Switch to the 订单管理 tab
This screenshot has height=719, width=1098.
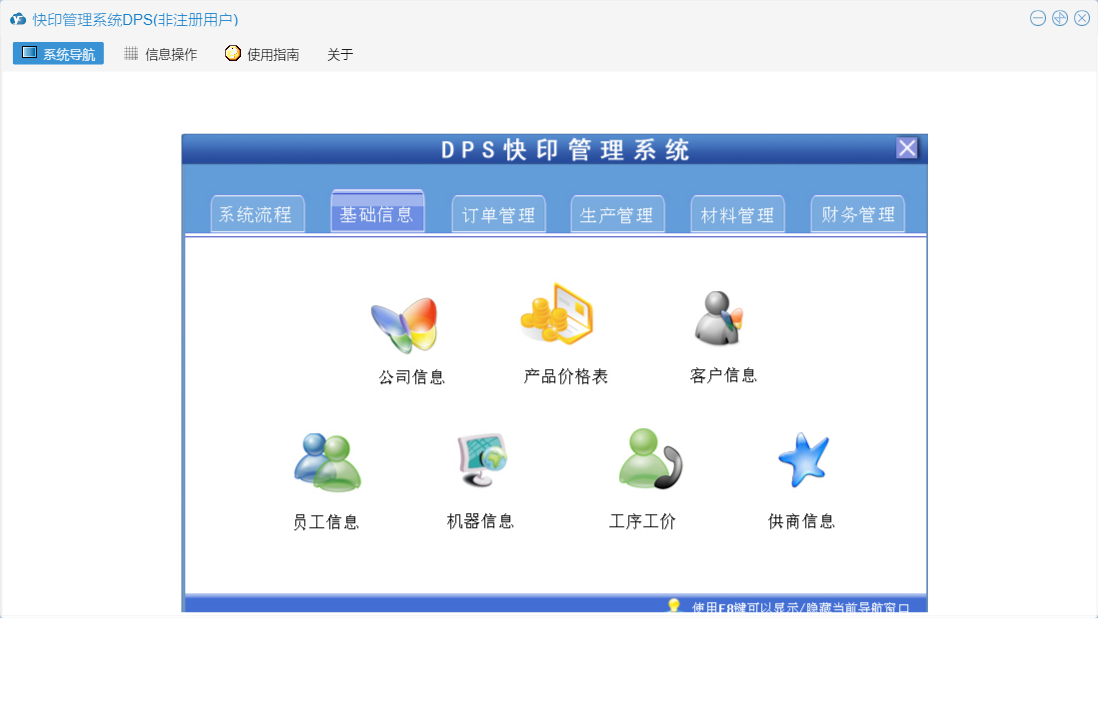point(499,214)
